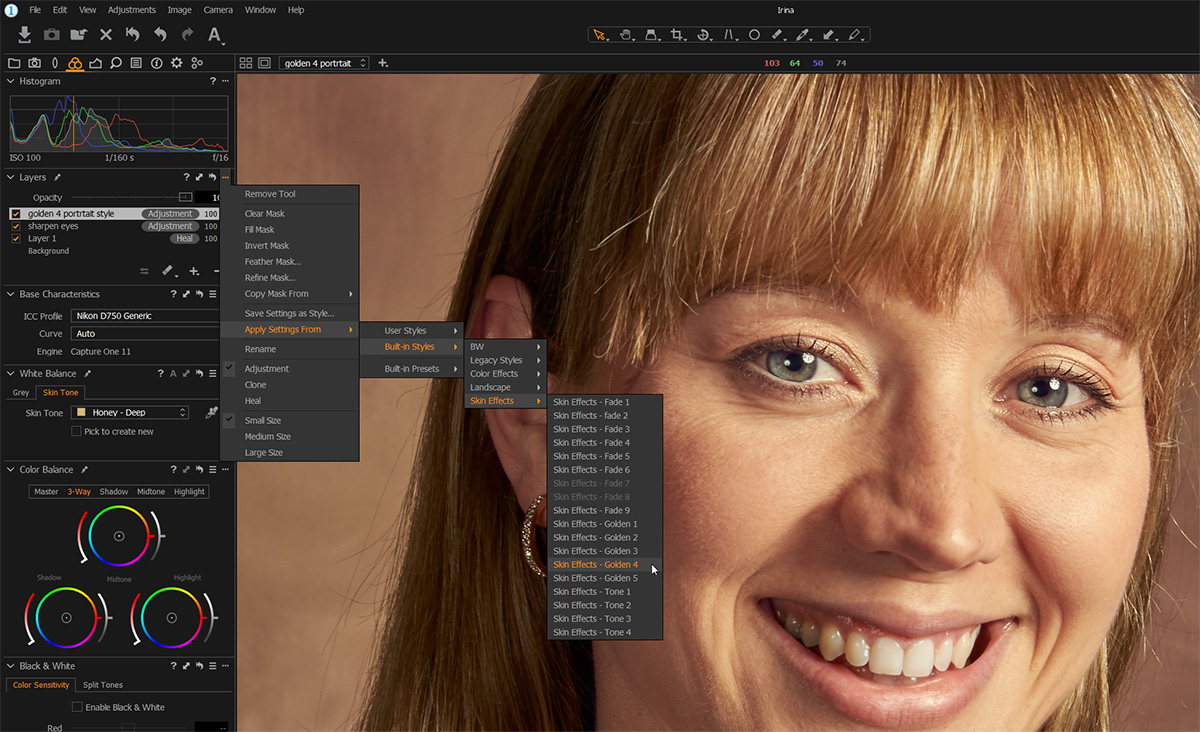Switch viewer to multi-view grid icon
The height and width of the screenshot is (732, 1200).
(246, 63)
